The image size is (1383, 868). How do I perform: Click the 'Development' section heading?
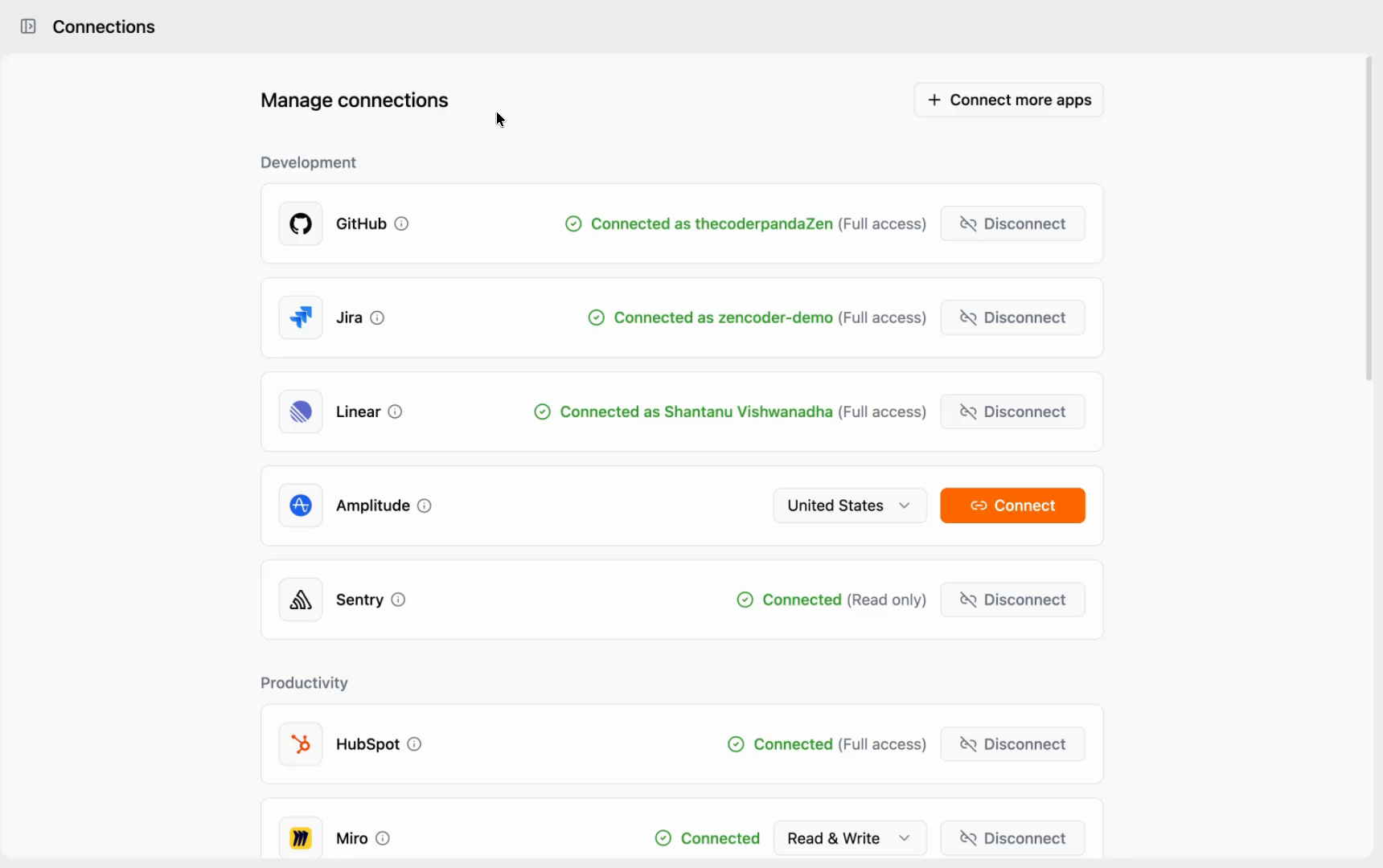point(308,162)
